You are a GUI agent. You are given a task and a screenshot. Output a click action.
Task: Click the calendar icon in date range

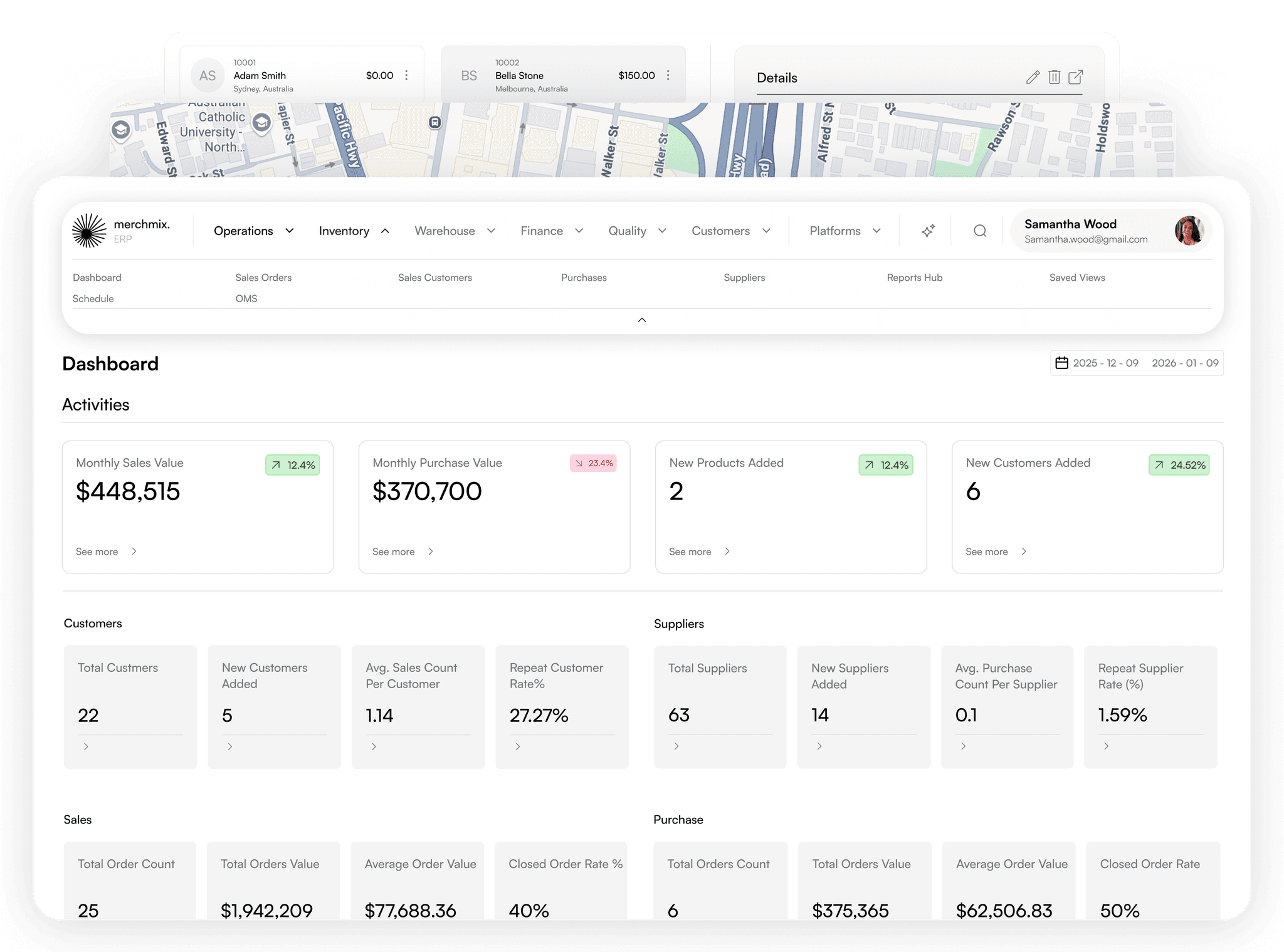tap(1061, 363)
